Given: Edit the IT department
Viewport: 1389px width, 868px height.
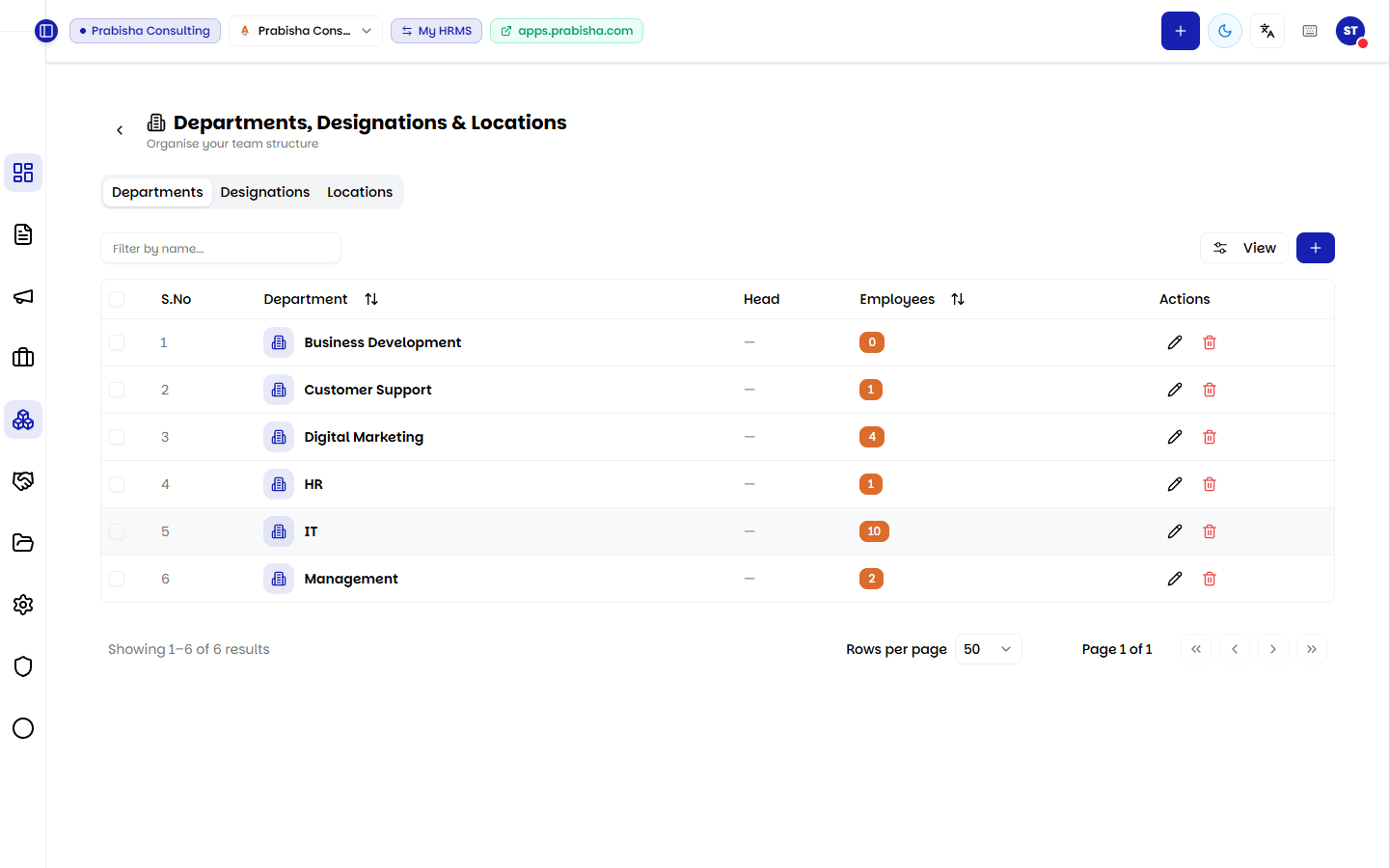Looking at the screenshot, I should [x=1175, y=531].
